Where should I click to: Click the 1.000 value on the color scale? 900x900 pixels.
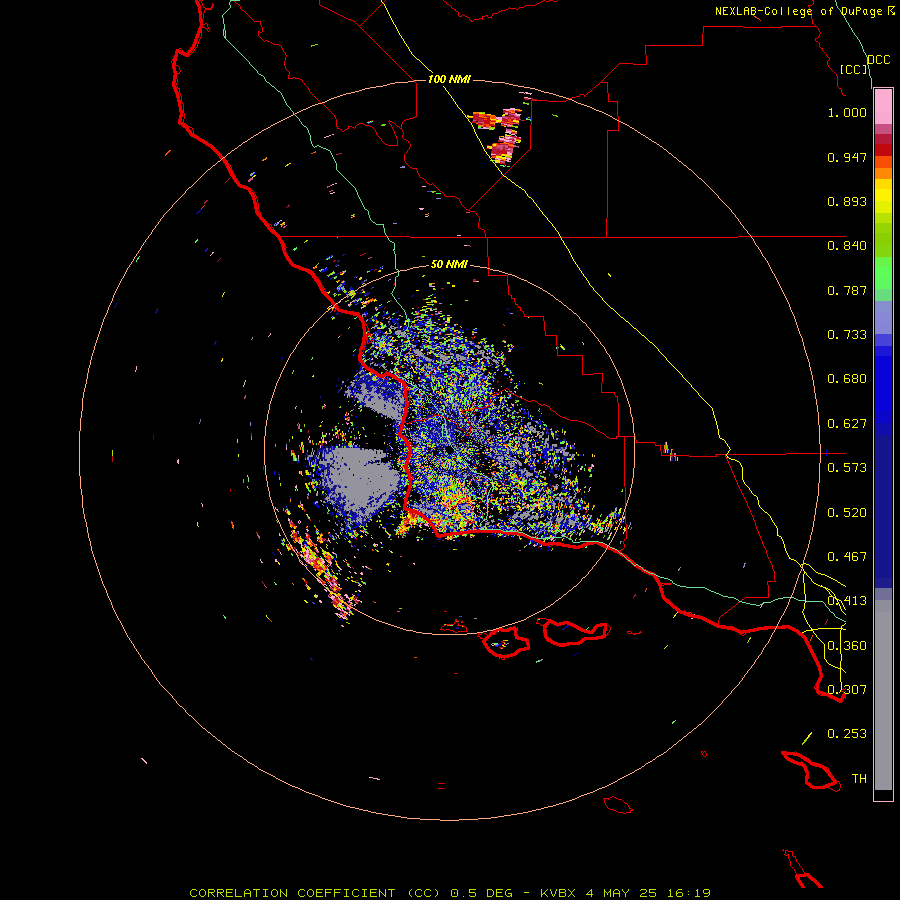pos(847,112)
